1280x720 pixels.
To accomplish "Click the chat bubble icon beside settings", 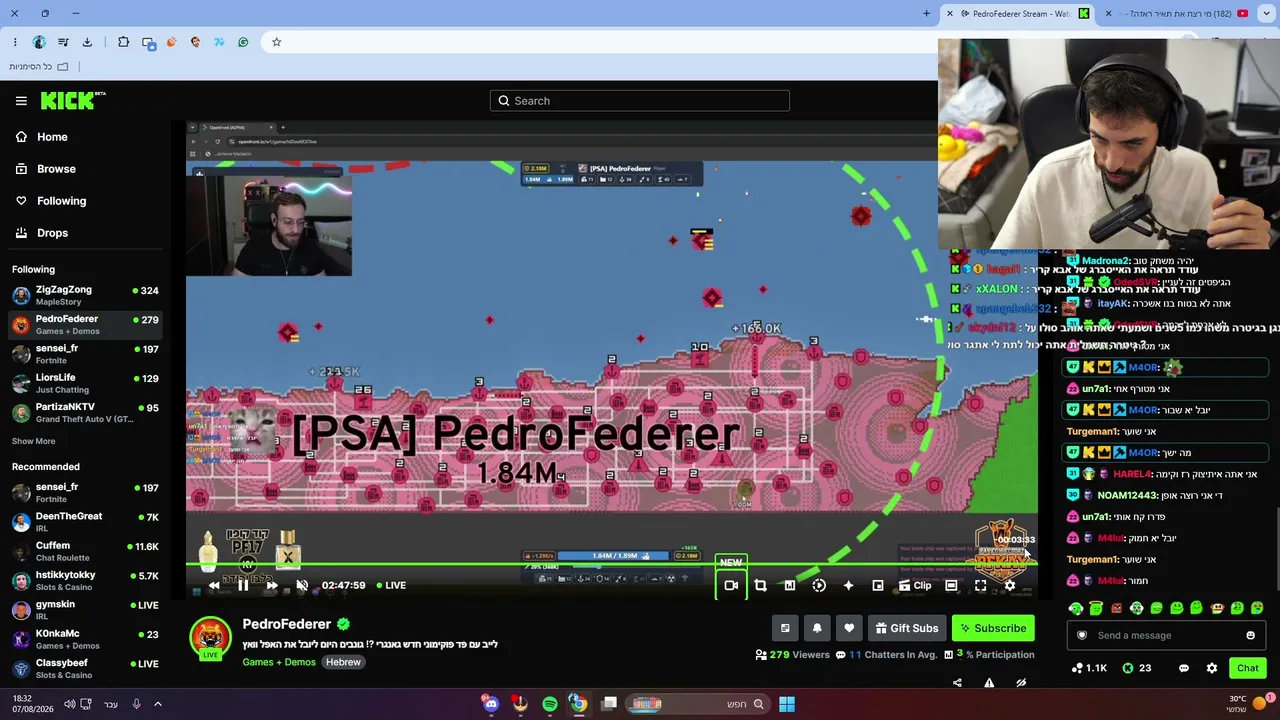I will tap(1184, 668).
